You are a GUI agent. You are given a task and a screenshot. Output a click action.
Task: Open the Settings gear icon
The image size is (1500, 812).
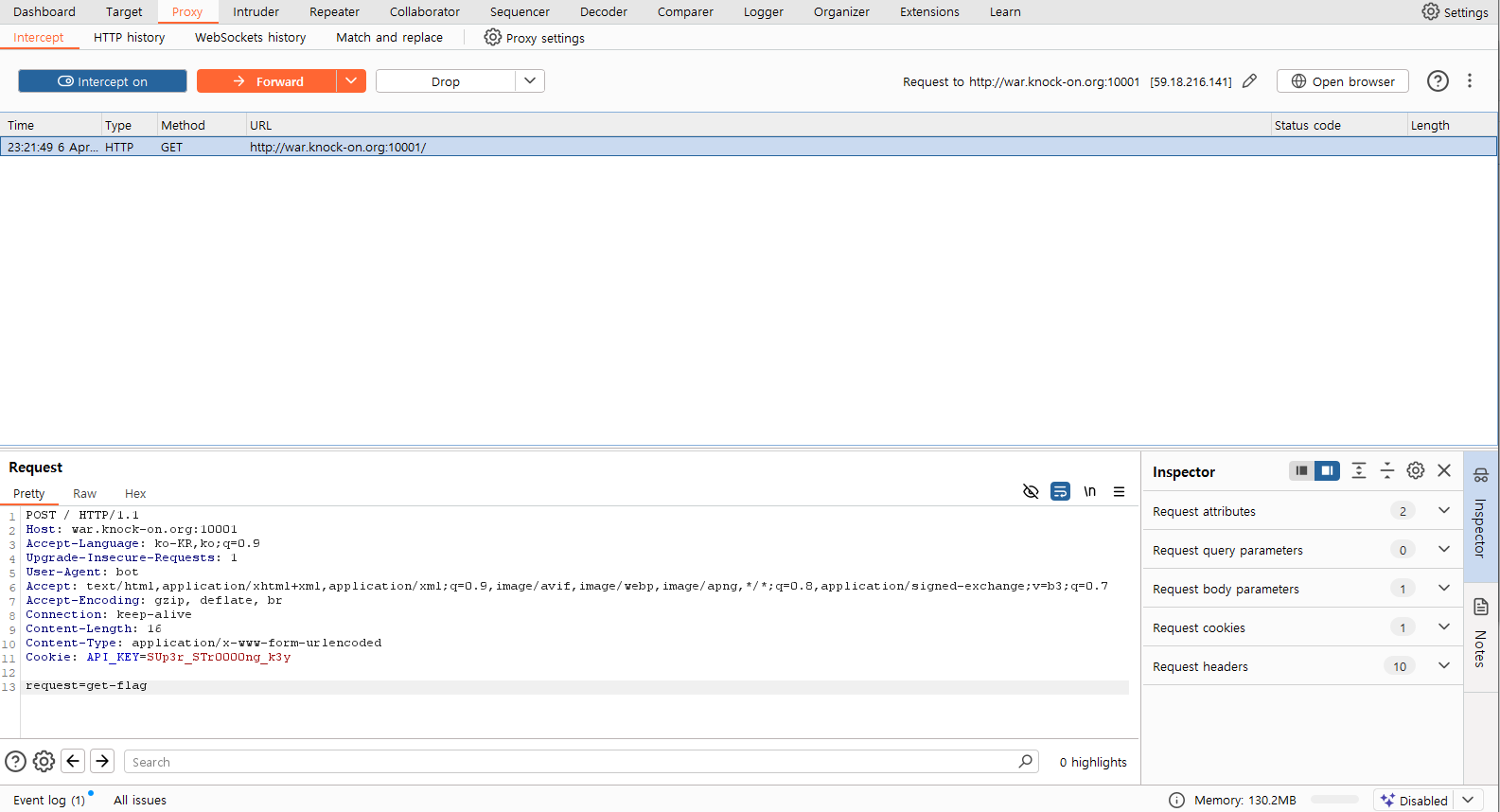[1430, 11]
